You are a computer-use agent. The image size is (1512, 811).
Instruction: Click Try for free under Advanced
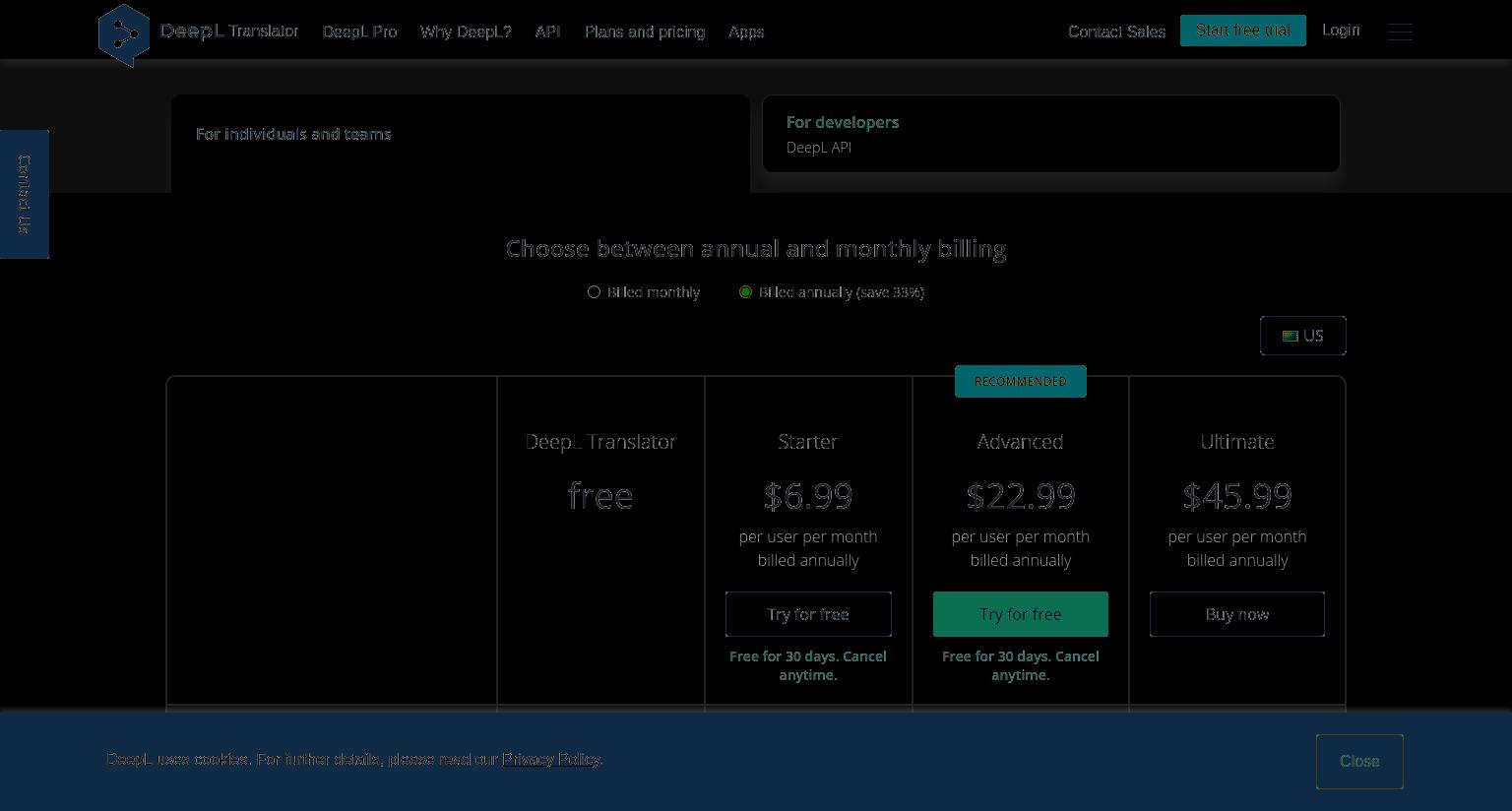point(1021,614)
